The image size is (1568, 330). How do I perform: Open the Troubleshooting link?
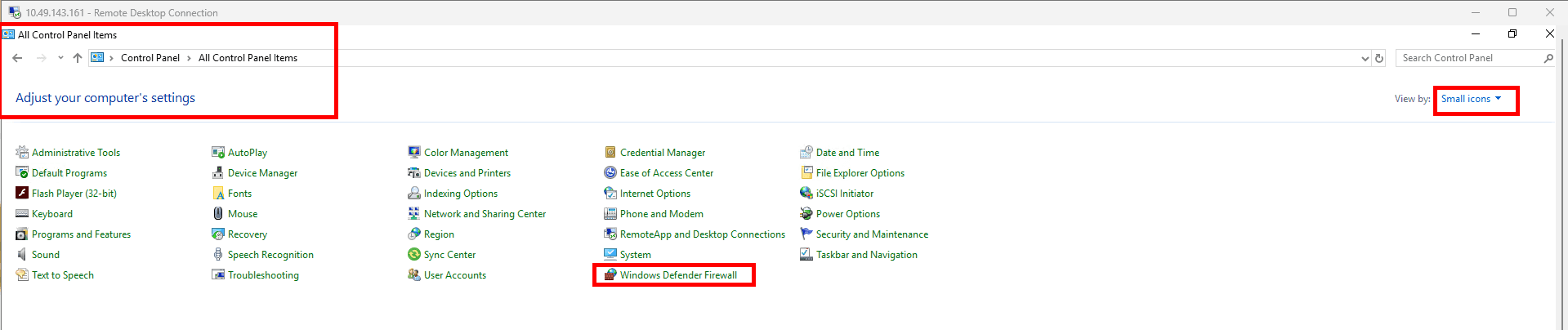click(263, 275)
